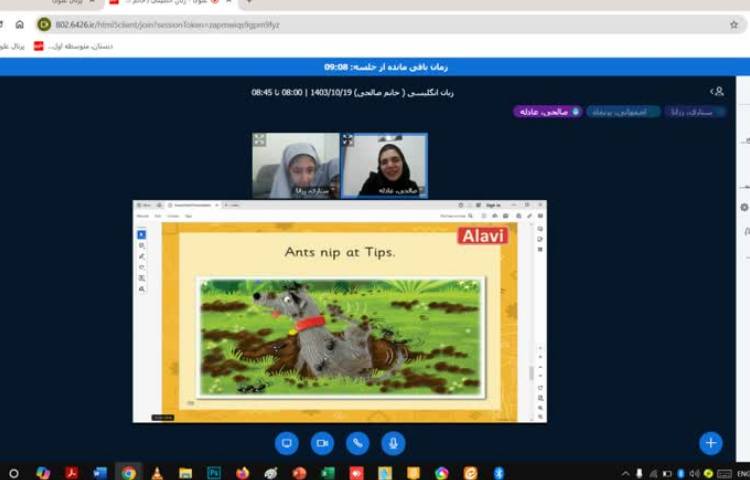Open the participants list icon

pos(717,91)
